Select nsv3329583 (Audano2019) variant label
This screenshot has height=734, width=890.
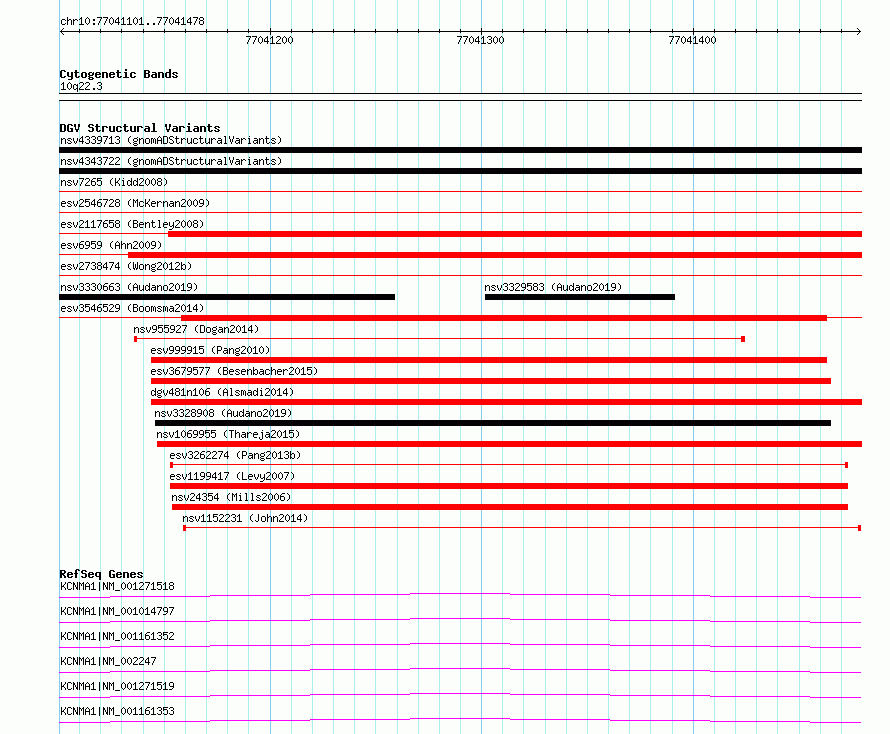click(x=553, y=287)
